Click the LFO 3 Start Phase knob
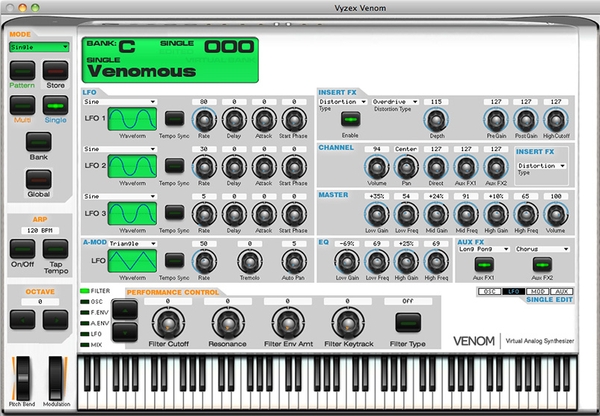The height and width of the screenshot is (416, 600). [x=294, y=214]
